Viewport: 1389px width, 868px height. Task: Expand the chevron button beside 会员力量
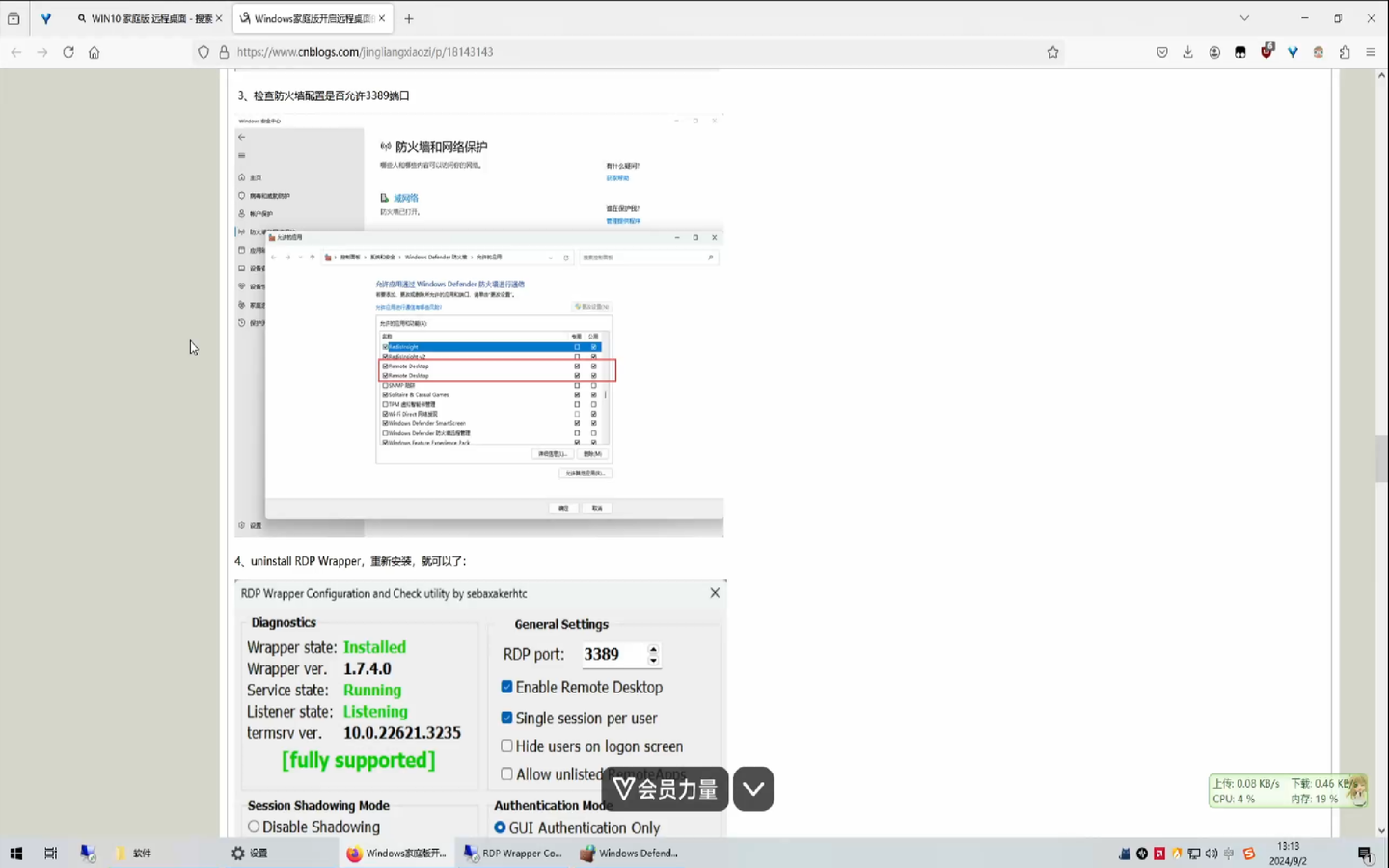point(753,789)
